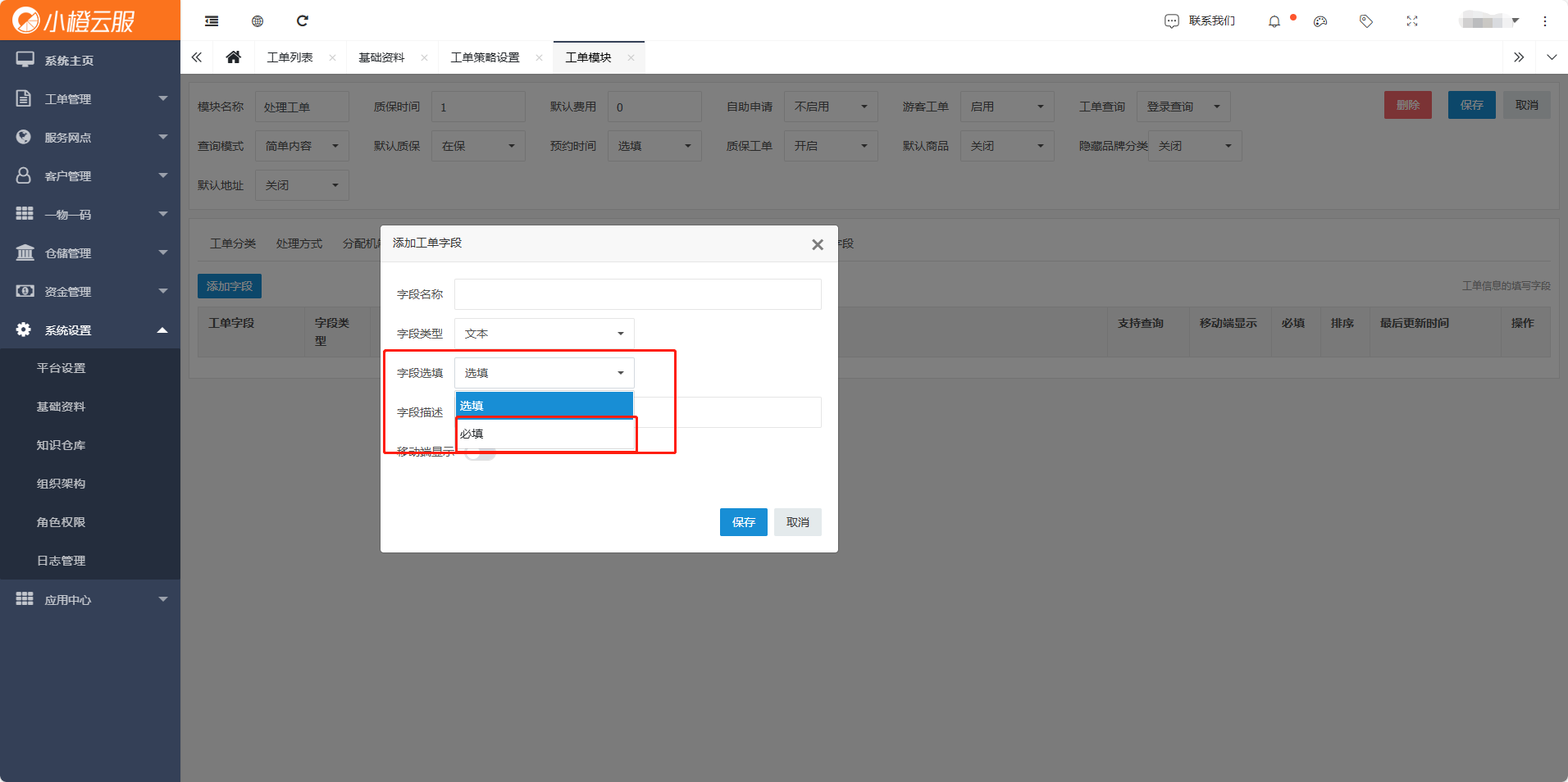Viewport: 1568px width, 782px height.
Task: Expand the 工单管理 sidebar menu
Action: [90, 98]
